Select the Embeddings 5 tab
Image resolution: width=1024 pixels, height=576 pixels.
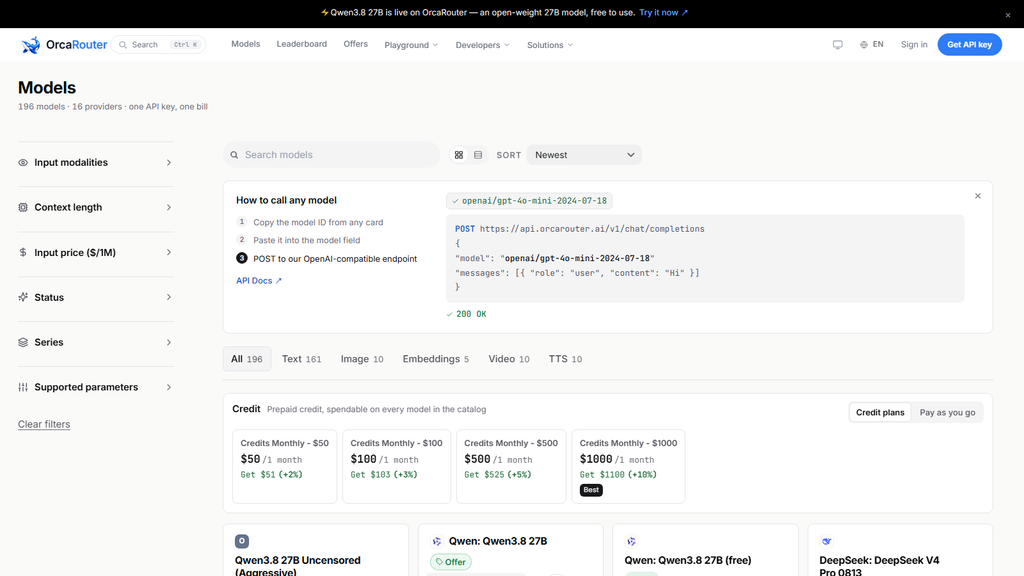(436, 359)
